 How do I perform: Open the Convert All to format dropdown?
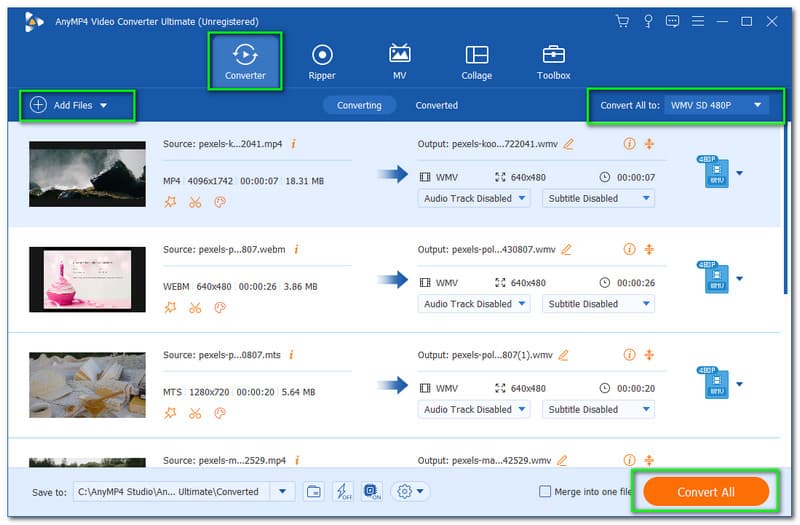(x=715, y=105)
